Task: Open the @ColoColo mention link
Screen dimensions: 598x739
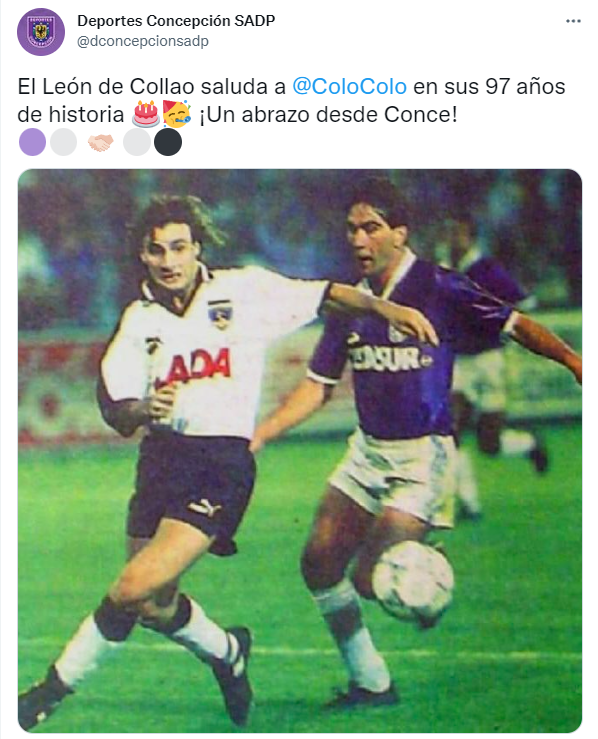Action: pyautogui.click(x=349, y=86)
